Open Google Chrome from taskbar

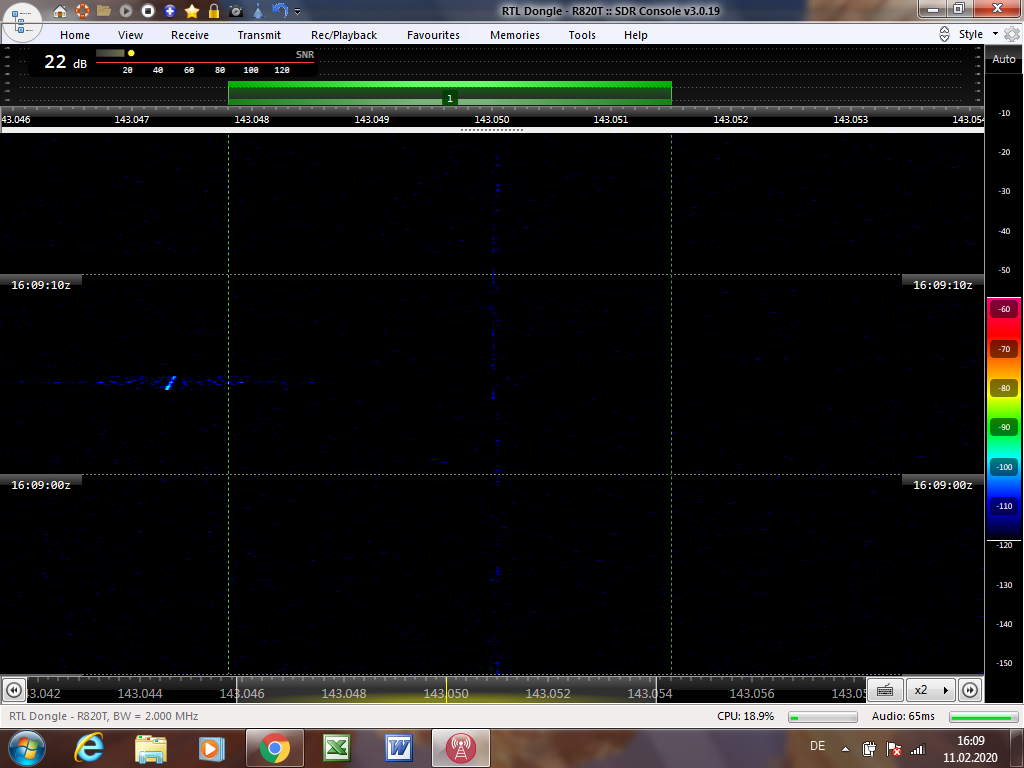(x=275, y=748)
